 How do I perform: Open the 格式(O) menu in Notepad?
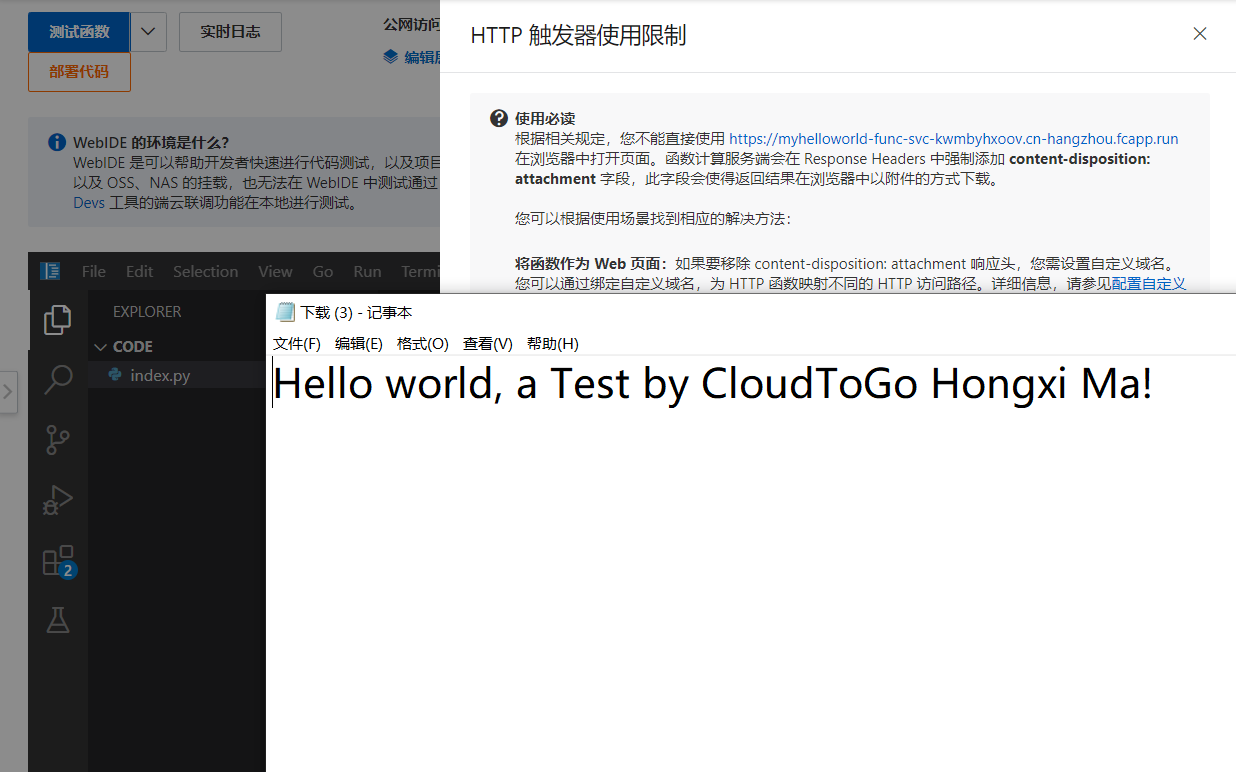[x=422, y=343]
